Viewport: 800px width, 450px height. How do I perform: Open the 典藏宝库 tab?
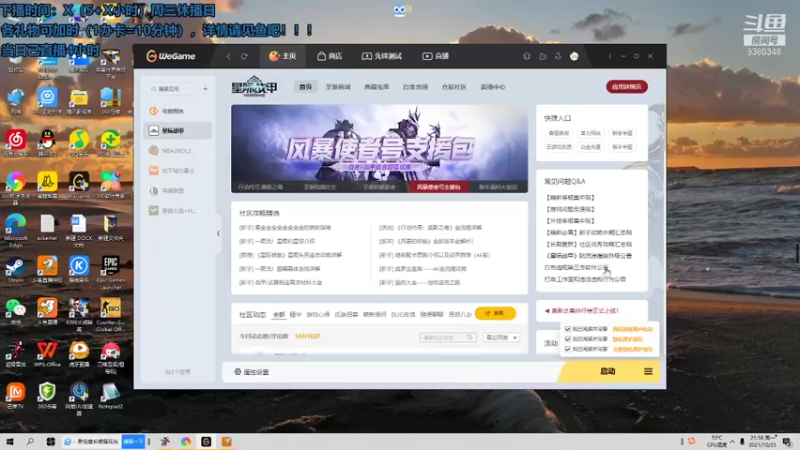tap(377, 87)
